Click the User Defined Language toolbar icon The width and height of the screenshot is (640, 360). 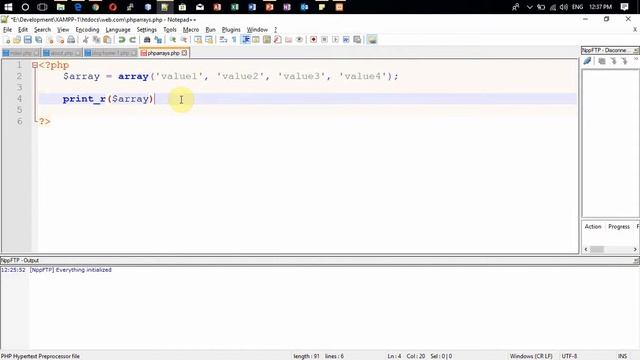256,40
